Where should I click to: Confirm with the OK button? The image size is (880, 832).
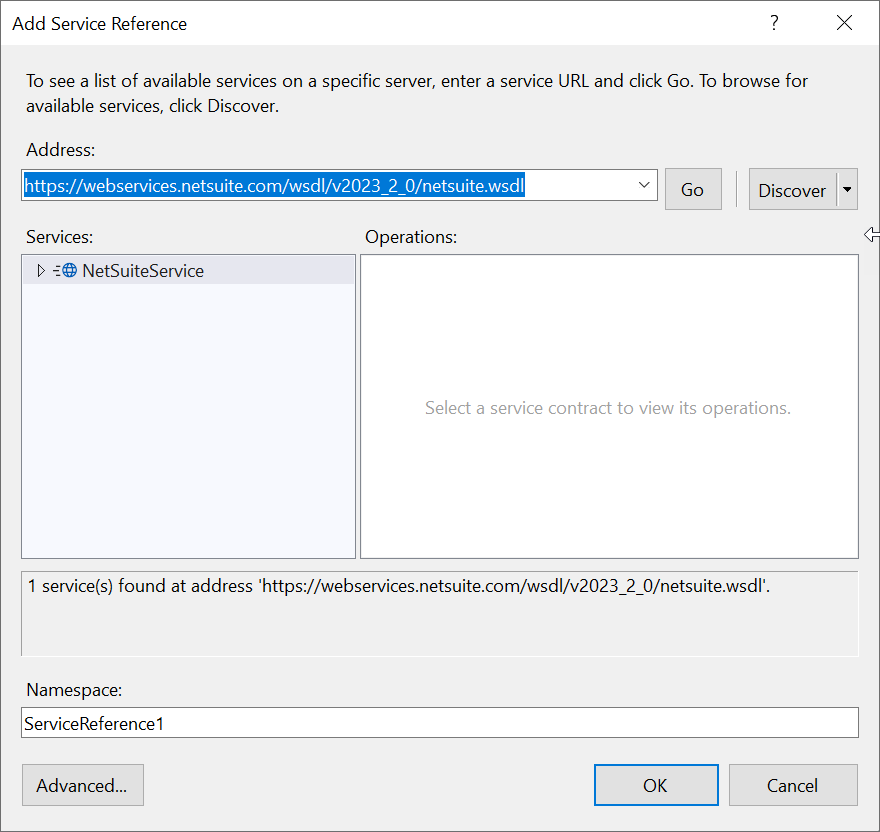click(656, 785)
